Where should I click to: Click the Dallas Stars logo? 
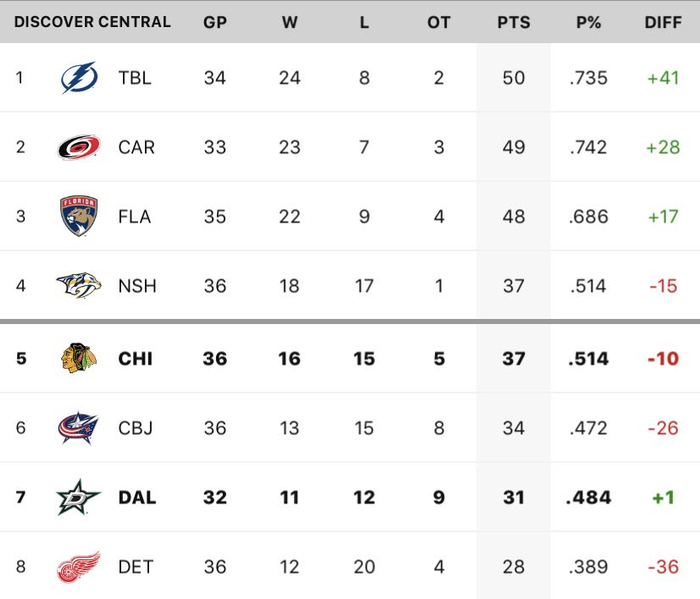pos(78,497)
